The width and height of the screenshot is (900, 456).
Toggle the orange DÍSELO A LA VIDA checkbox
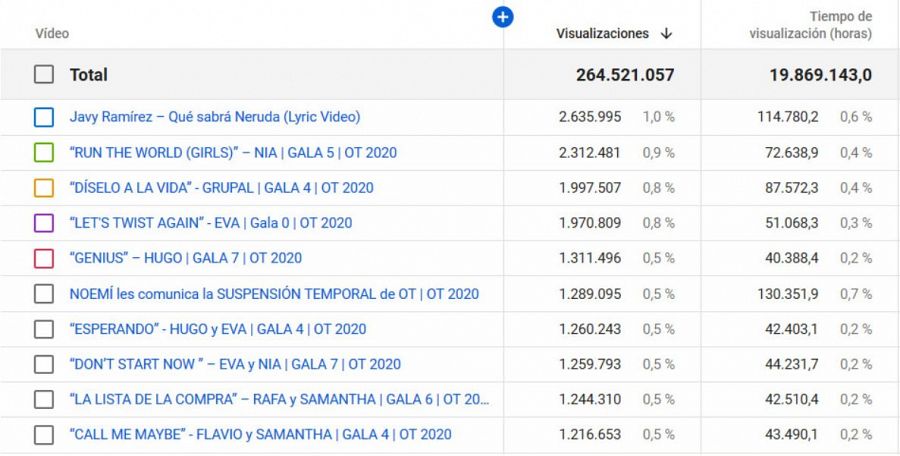[44, 188]
